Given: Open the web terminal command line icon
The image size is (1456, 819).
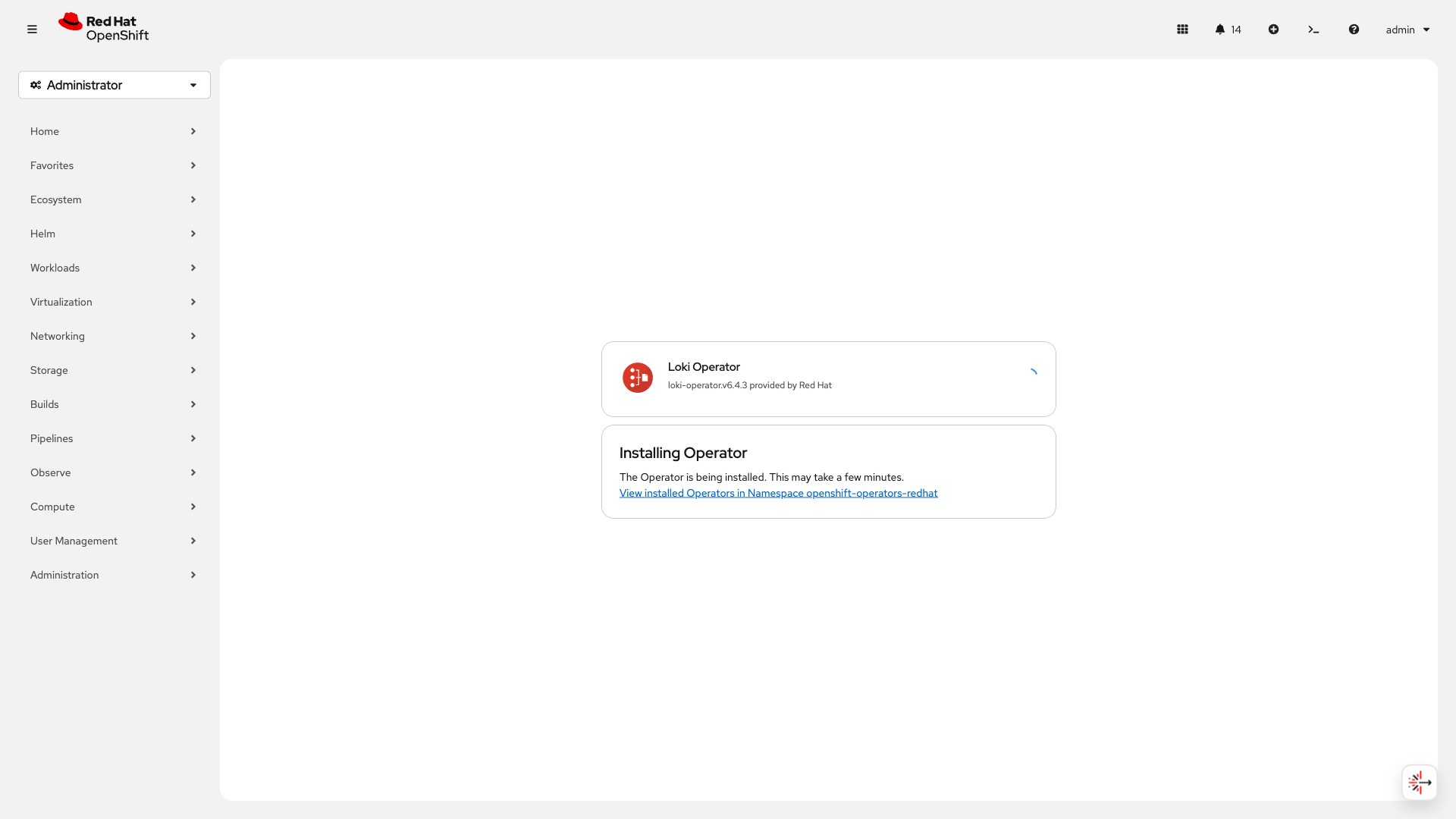Looking at the screenshot, I should point(1313,30).
